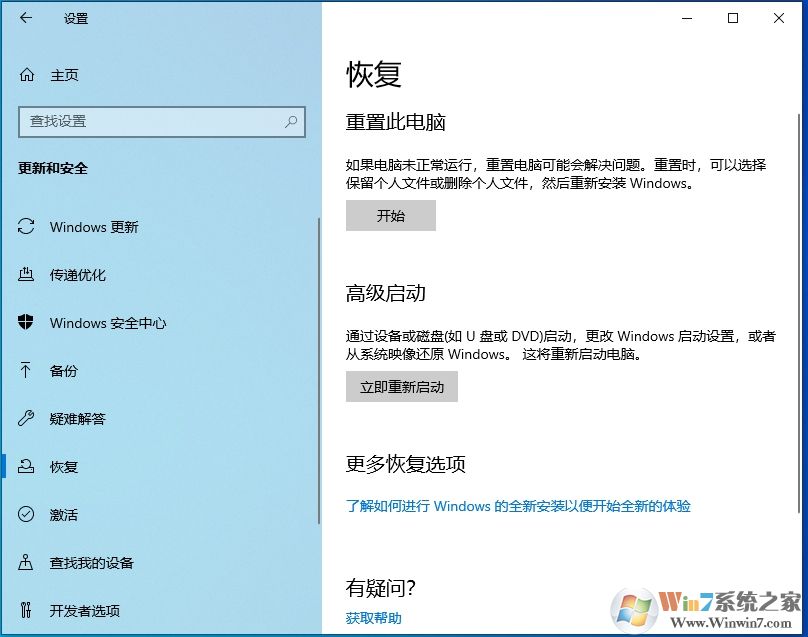
Task: Navigate back using the arrow button
Action: pos(24,18)
